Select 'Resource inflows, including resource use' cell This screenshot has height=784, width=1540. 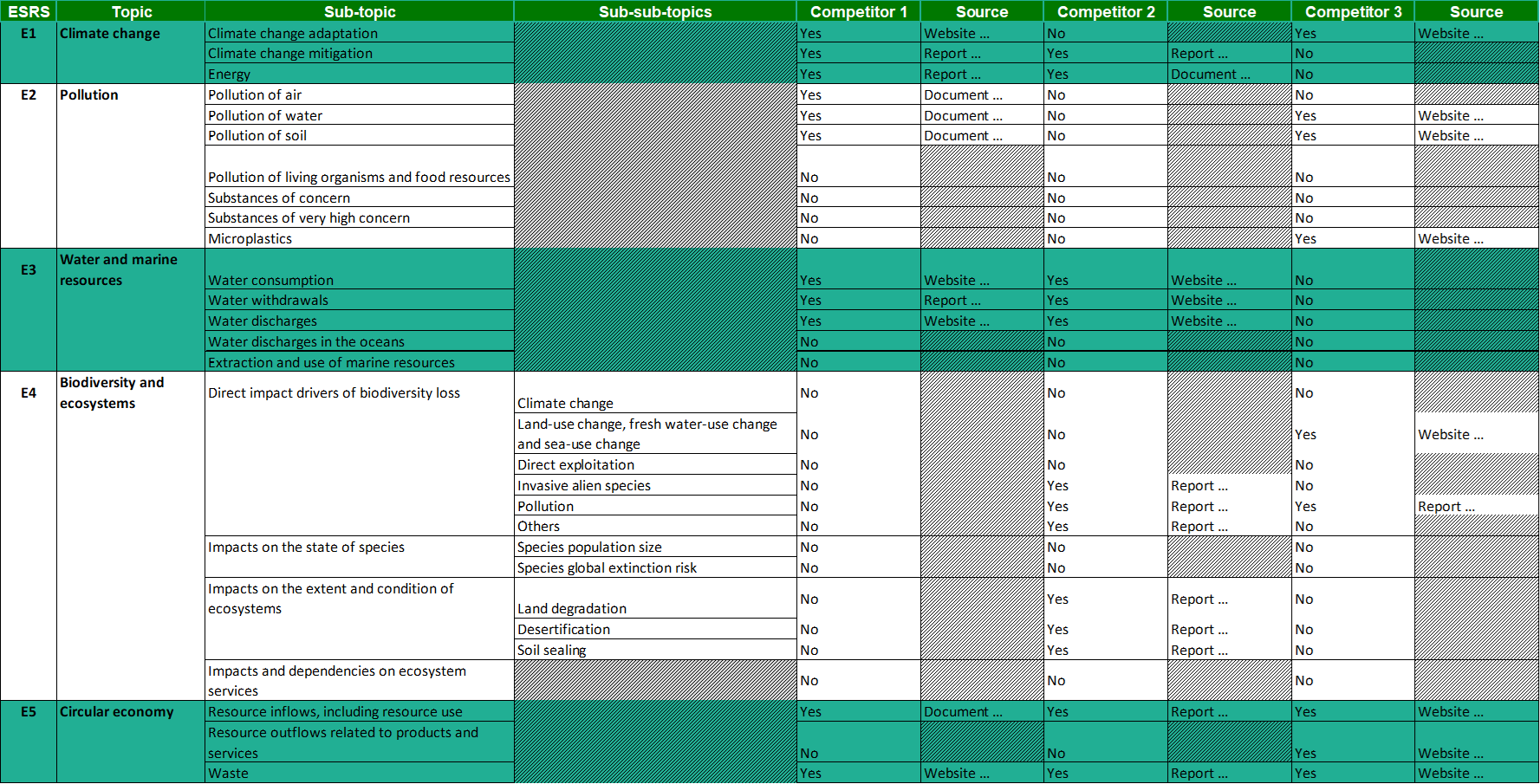[360, 711]
